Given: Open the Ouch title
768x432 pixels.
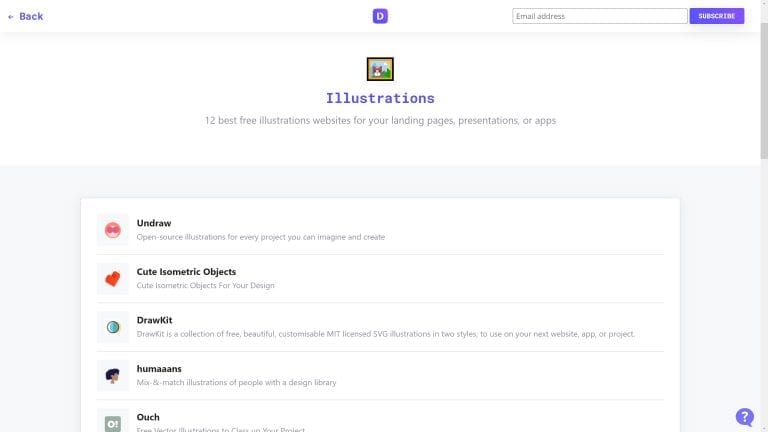Looking at the screenshot, I should (148, 417).
